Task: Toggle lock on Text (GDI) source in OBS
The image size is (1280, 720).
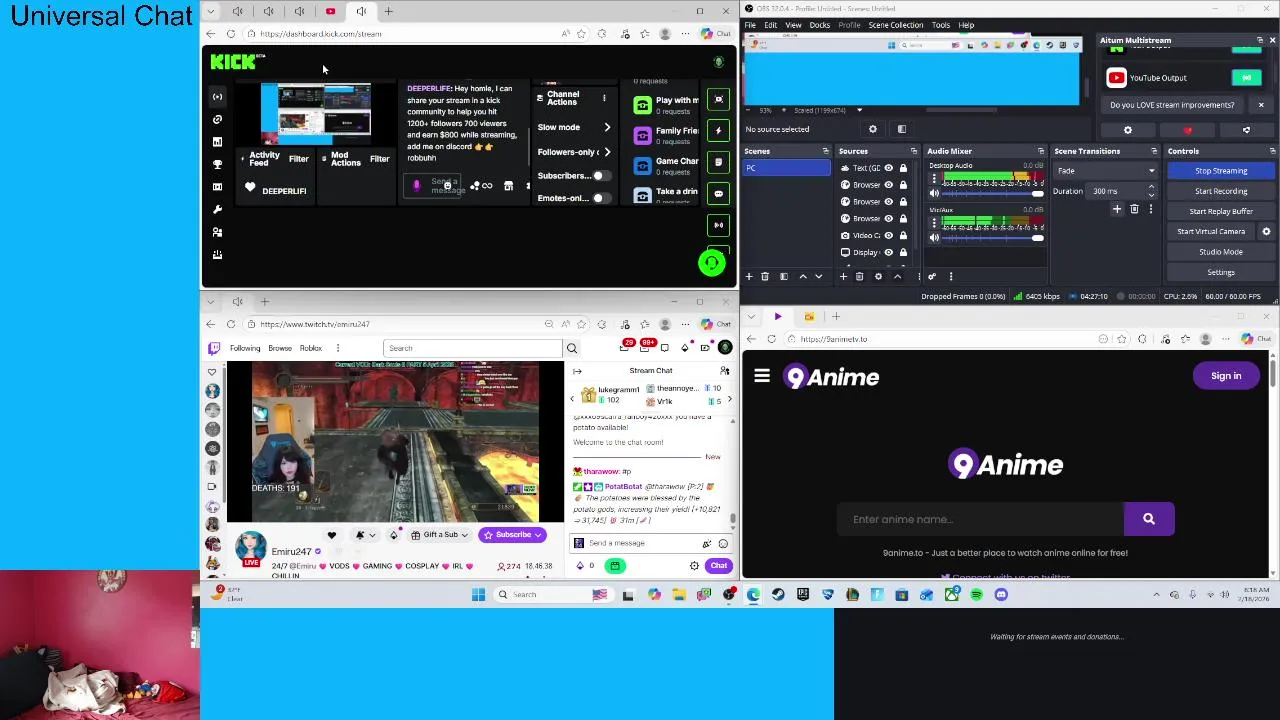Action: [x=903, y=168]
